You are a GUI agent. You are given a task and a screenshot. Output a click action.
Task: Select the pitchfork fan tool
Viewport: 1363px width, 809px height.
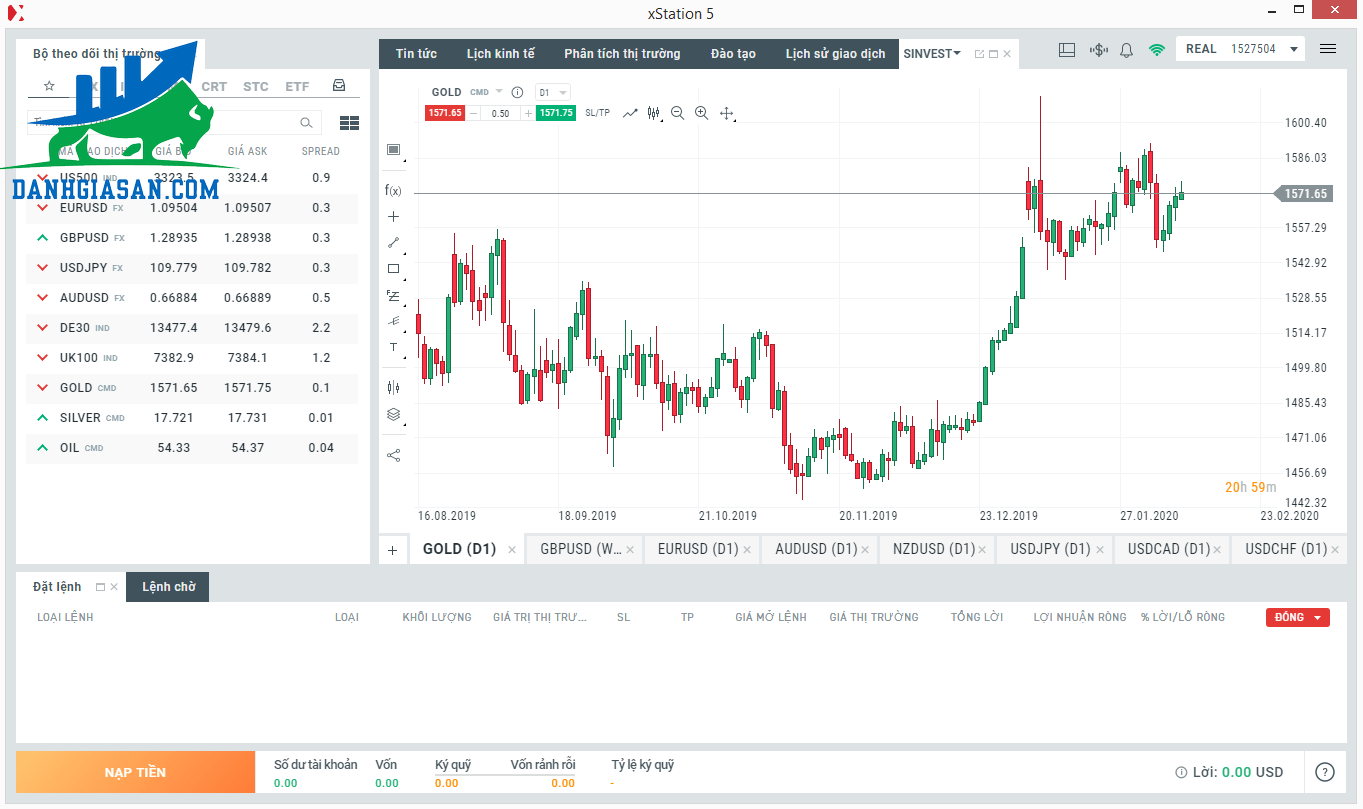pos(393,321)
